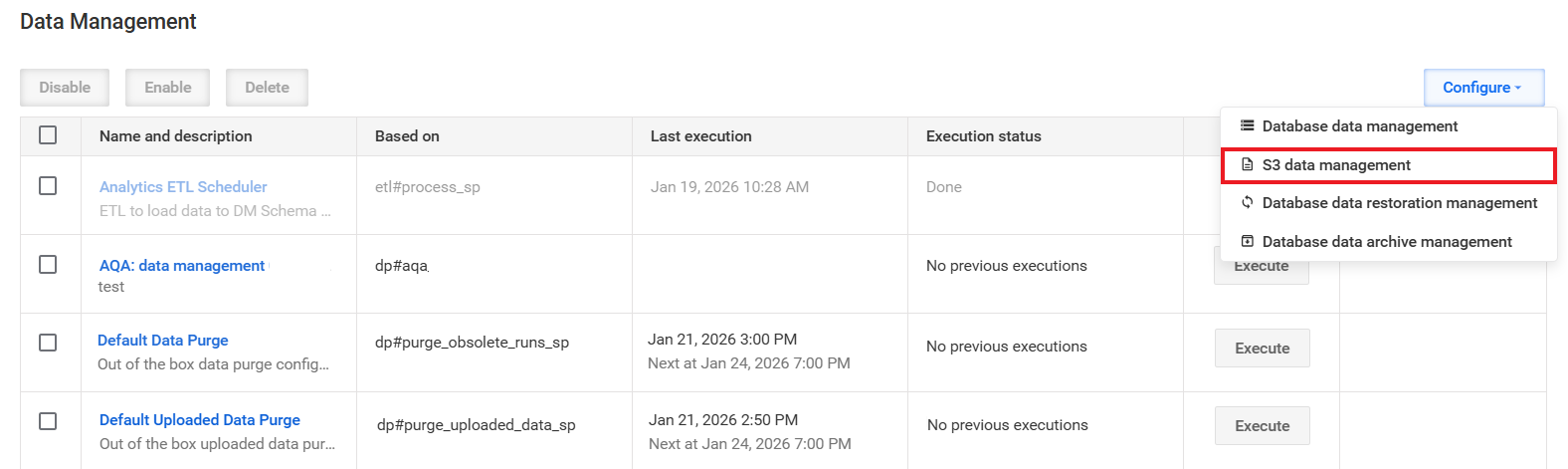This screenshot has height=469, width=1568.
Task: Open the Default Uploaded Data Purge link
Action: (200, 419)
